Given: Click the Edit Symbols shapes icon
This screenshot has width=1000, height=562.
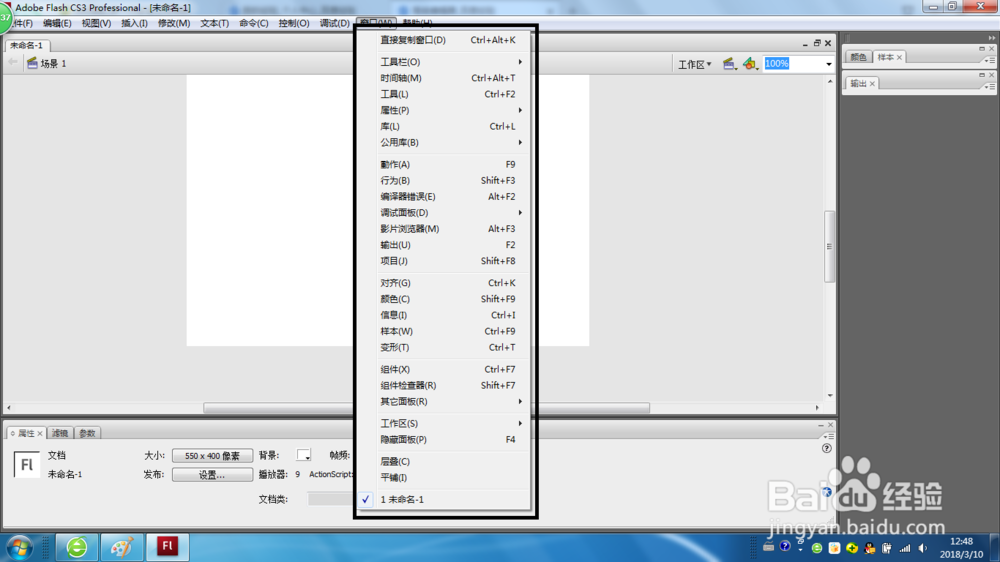Looking at the screenshot, I should click(749, 63).
